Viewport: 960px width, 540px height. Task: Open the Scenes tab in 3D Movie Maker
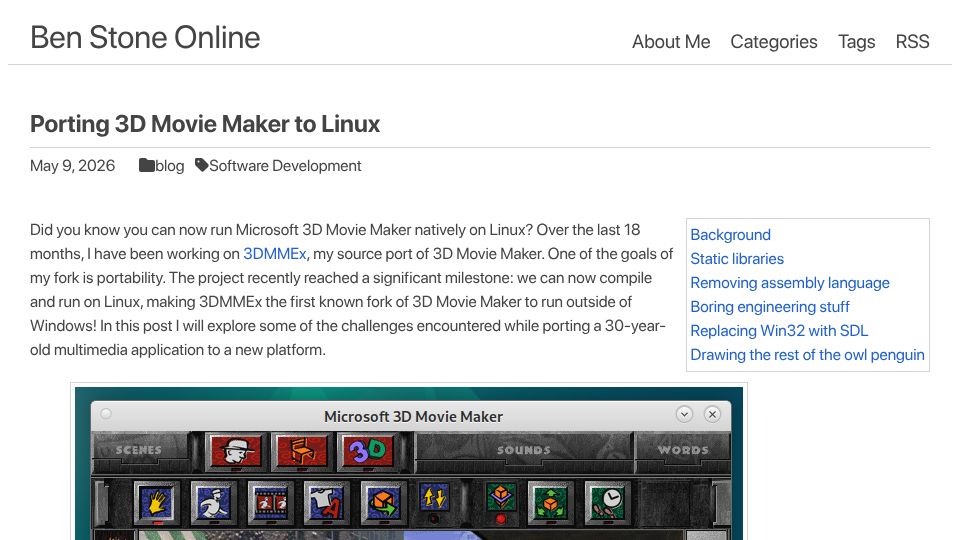[x=139, y=450]
